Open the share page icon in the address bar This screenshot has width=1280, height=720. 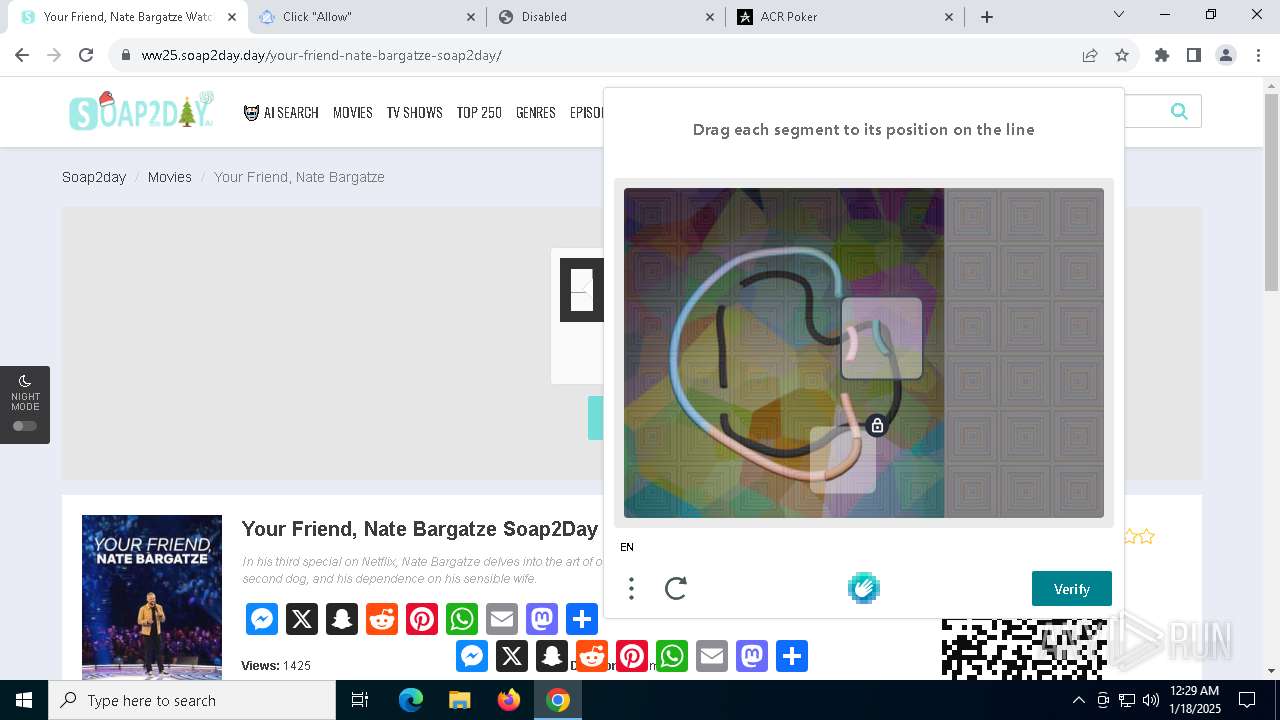[x=1090, y=55]
